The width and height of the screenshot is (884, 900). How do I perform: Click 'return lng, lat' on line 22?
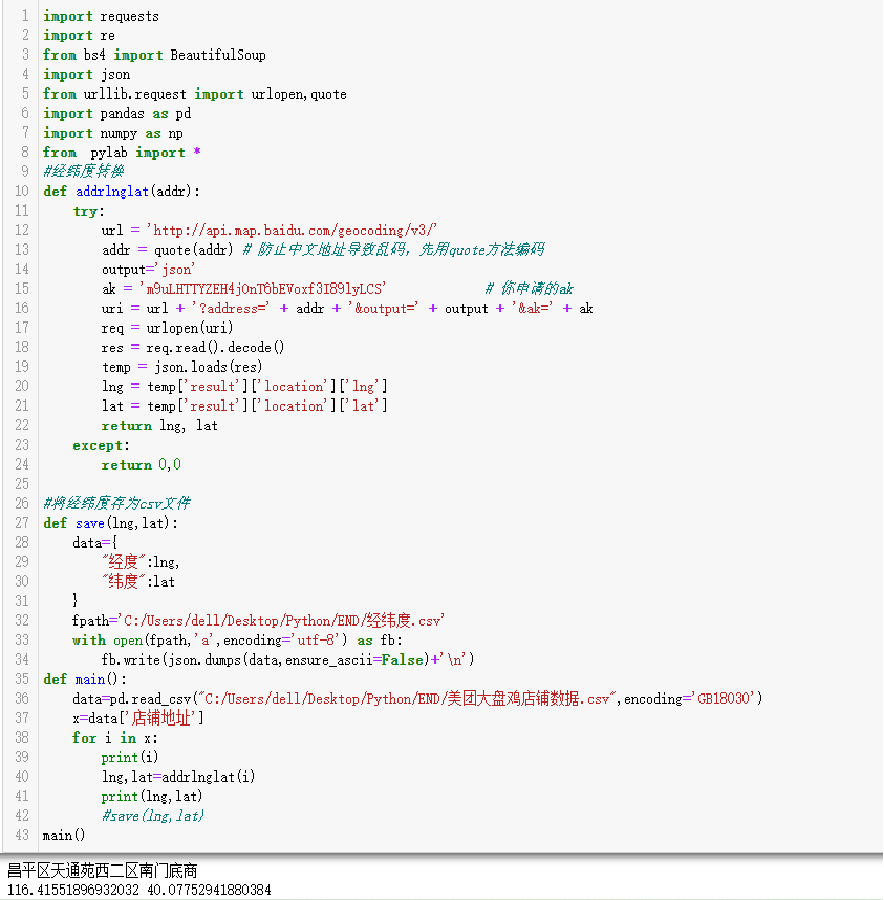160,426
